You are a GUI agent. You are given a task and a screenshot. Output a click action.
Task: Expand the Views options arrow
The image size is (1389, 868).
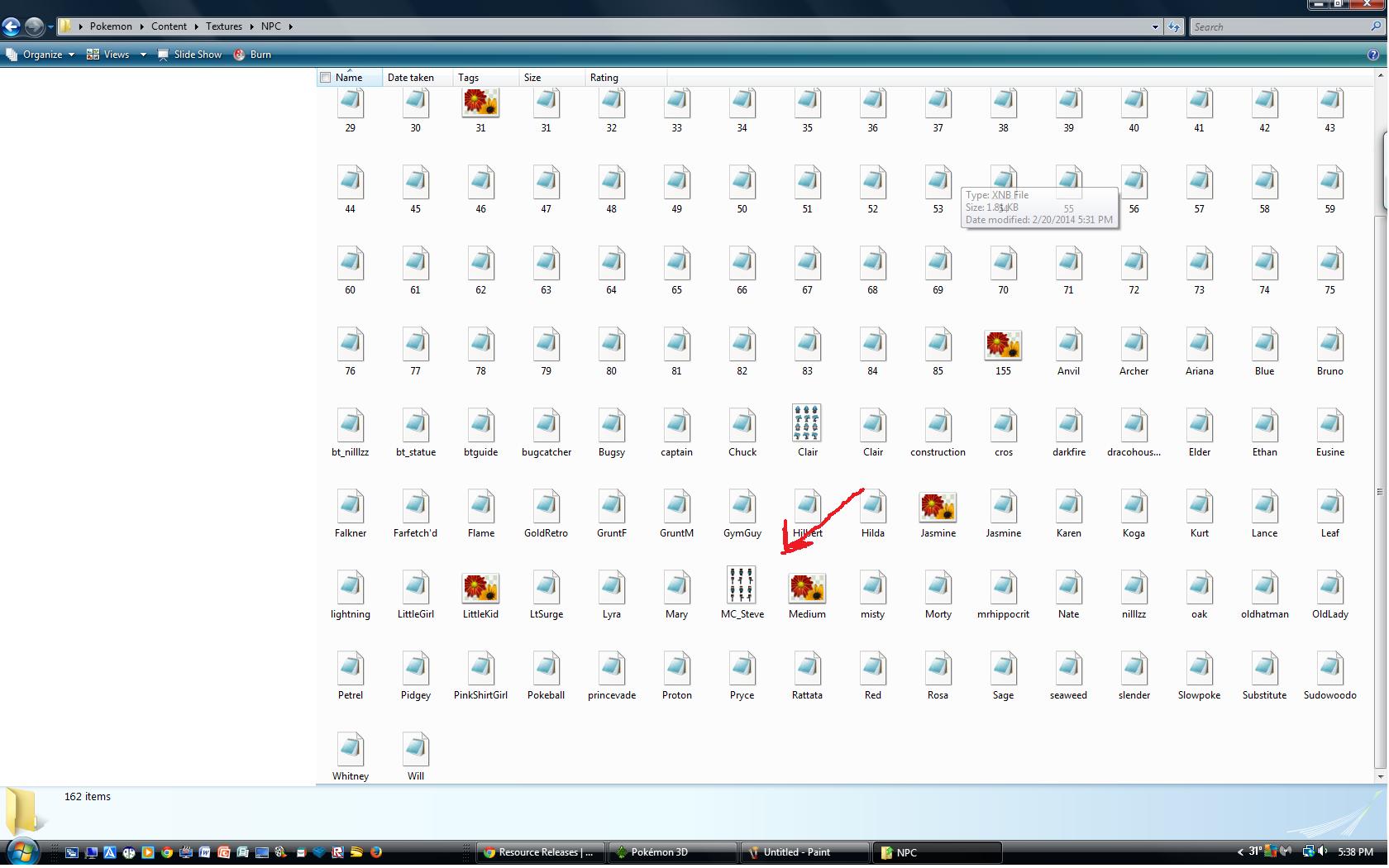click(x=143, y=55)
